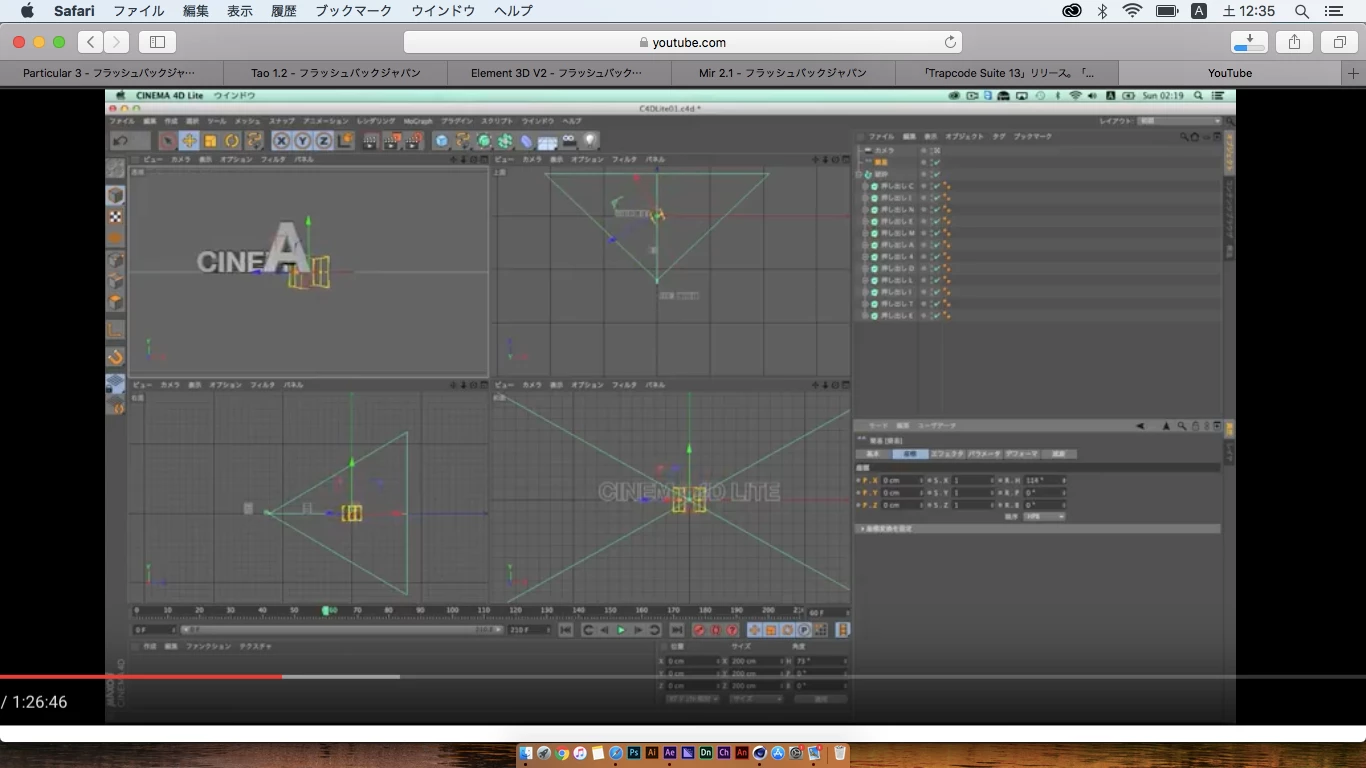1366x768 pixels.
Task: Click the undo arrow in Cinema 4D toolbar
Action: [x=121, y=141]
